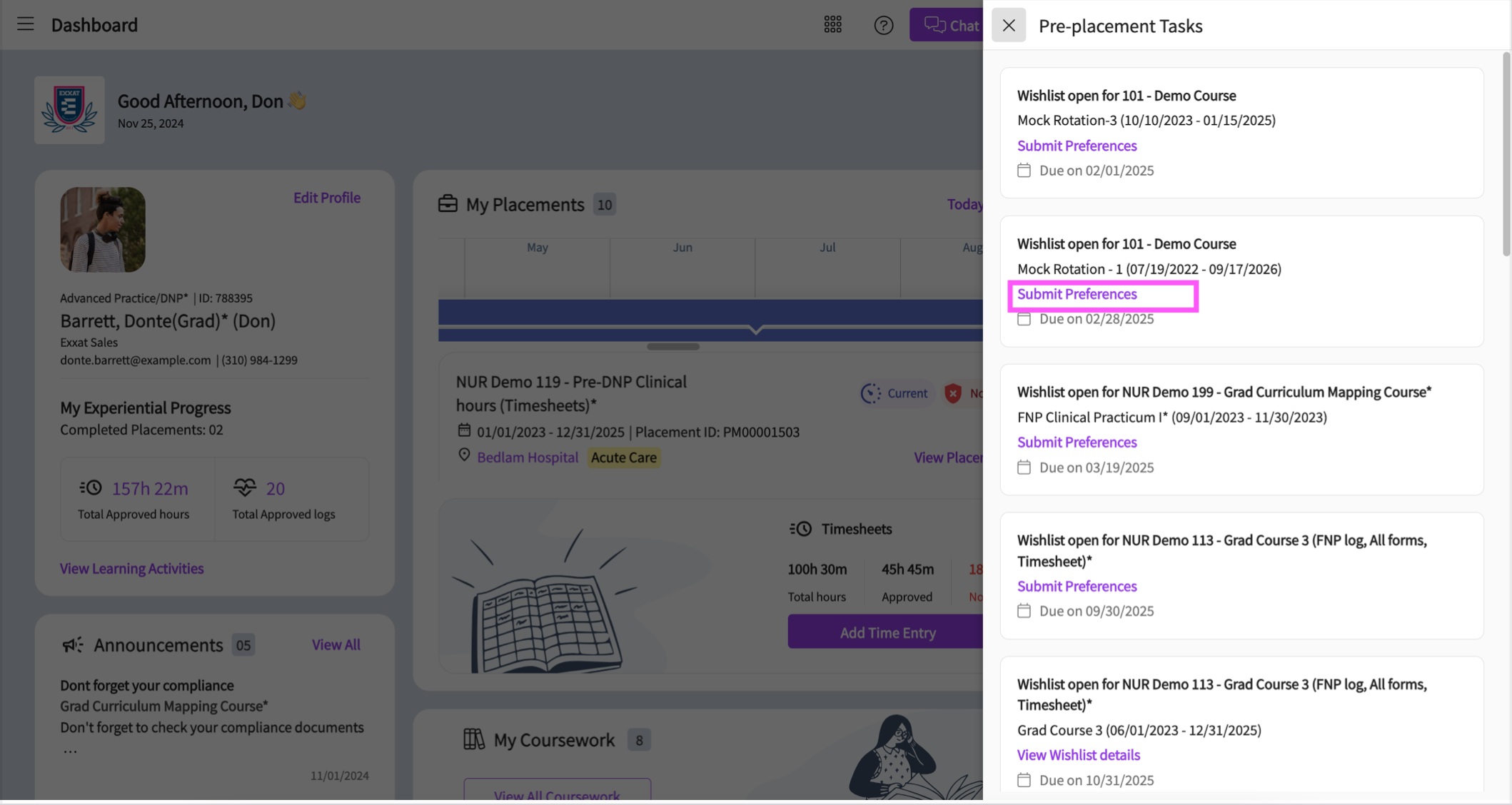
Task: Open the hamburger navigation menu
Action: (x=26, y=24)
